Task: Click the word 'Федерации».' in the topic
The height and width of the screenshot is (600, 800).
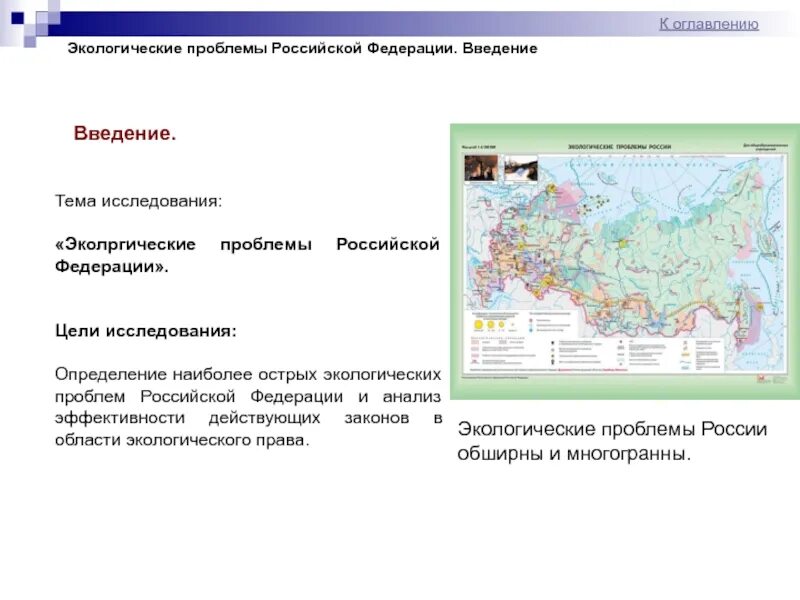Action: click(x=112, y=266)
